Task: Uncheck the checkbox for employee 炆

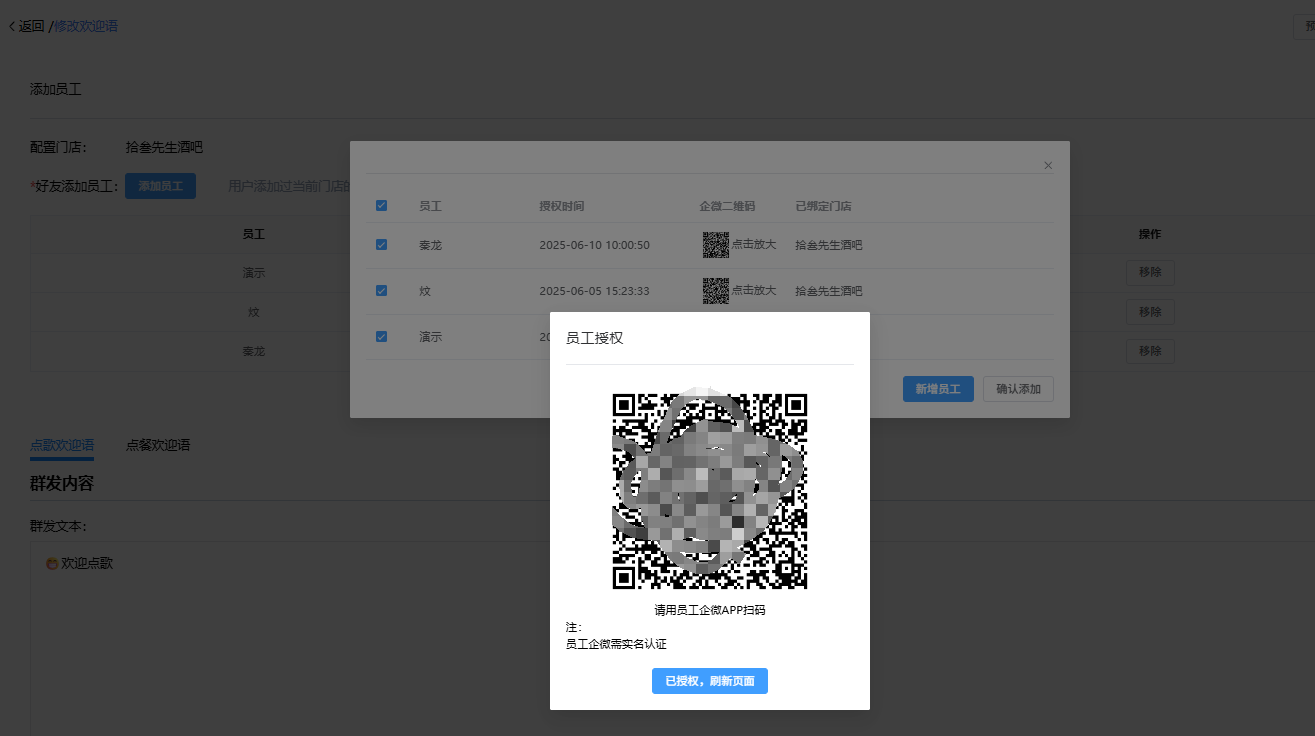Action: pyautogui.click(x=381, y=290)
